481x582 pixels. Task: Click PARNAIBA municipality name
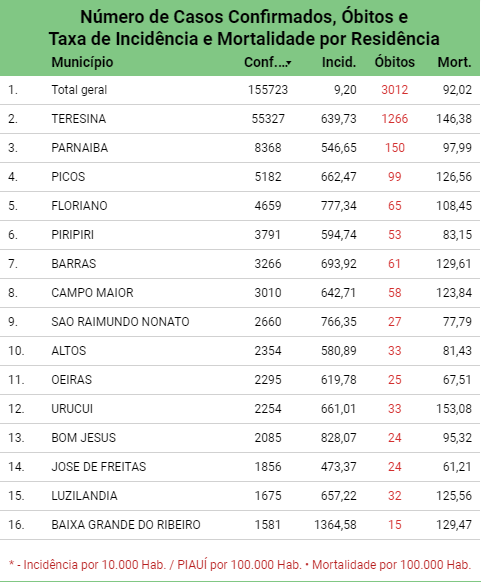79,148
